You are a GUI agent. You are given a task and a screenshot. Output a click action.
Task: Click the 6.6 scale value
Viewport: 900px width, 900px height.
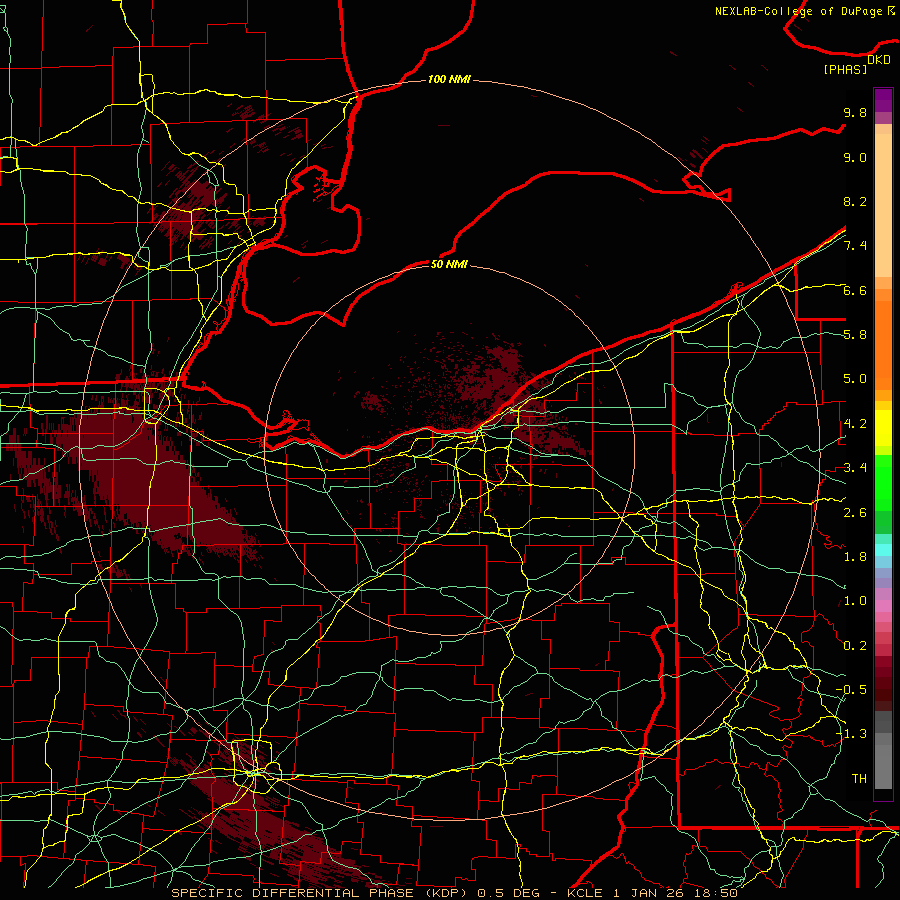[x=855, y=290]
